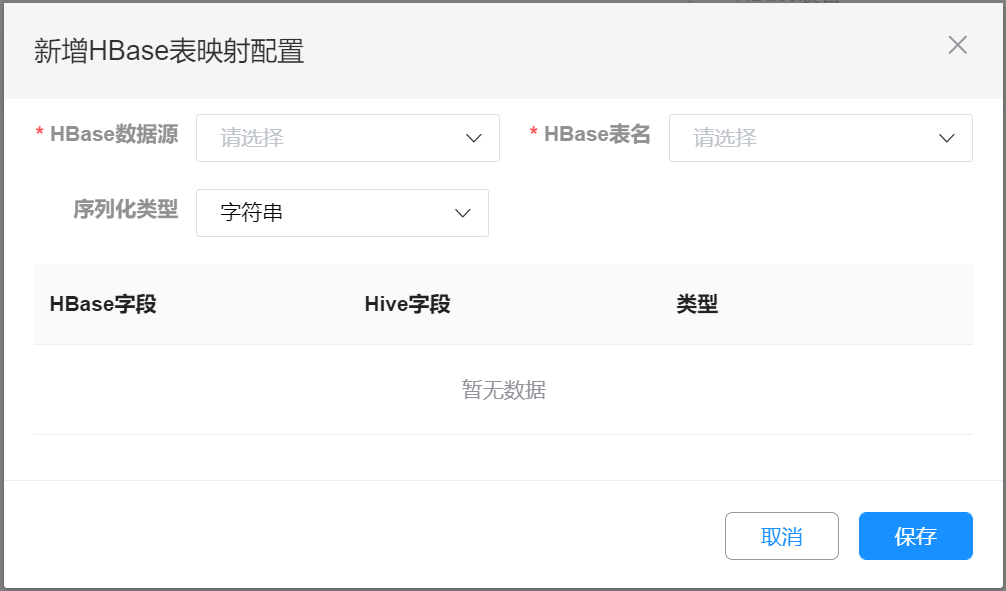Click the HBase数据源 field label
Screen dimensions: 1006x591
(114, 135)
